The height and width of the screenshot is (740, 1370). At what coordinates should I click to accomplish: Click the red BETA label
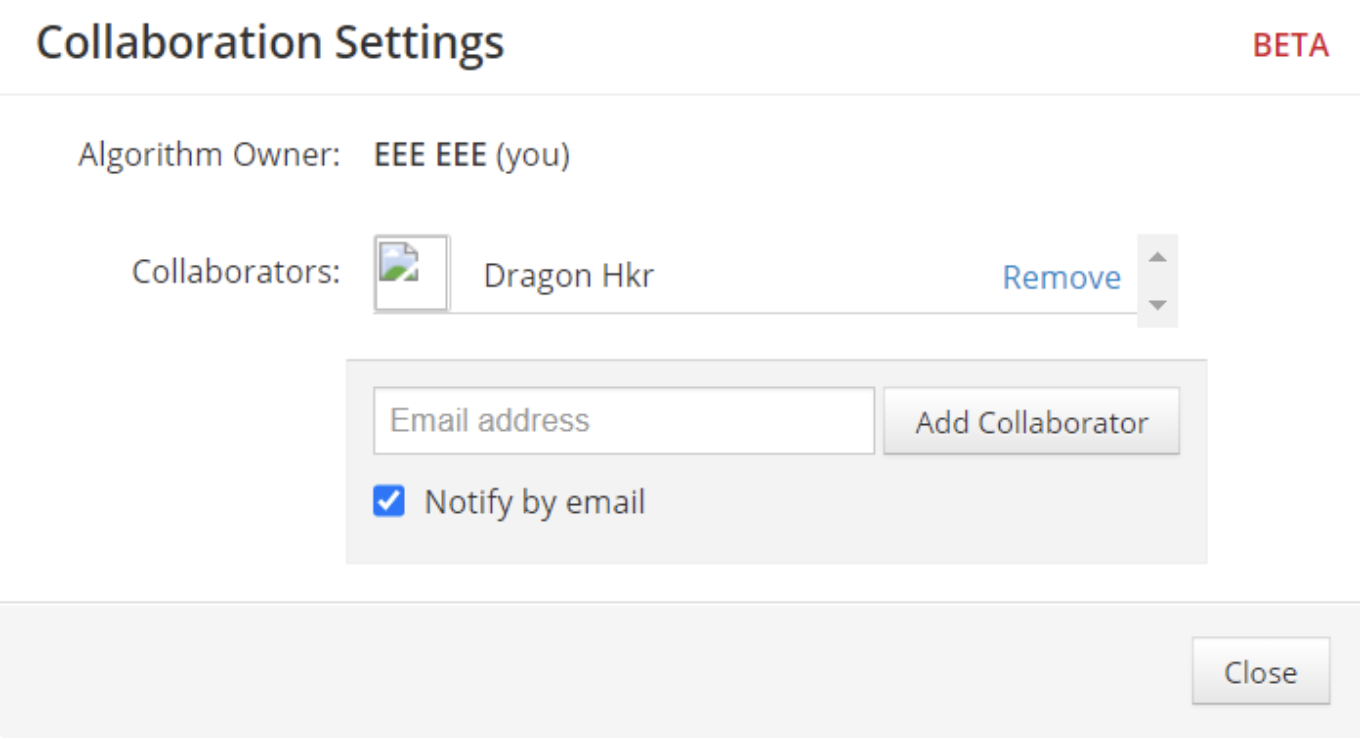1291,45
